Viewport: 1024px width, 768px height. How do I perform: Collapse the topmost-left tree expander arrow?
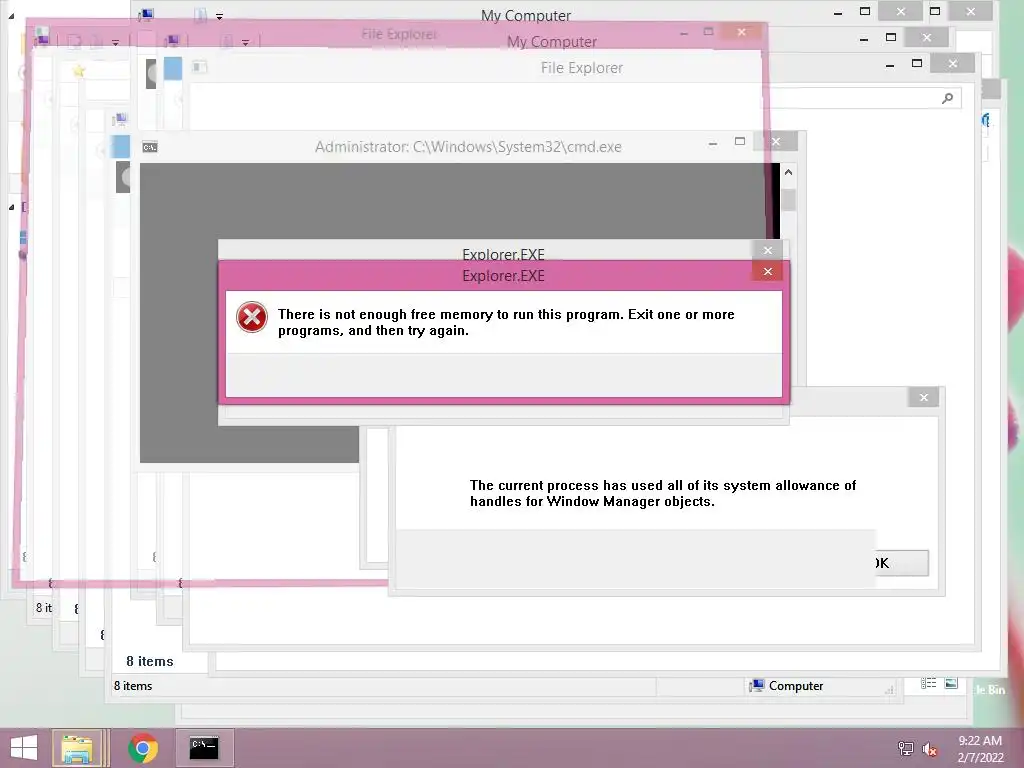(10, 16)
